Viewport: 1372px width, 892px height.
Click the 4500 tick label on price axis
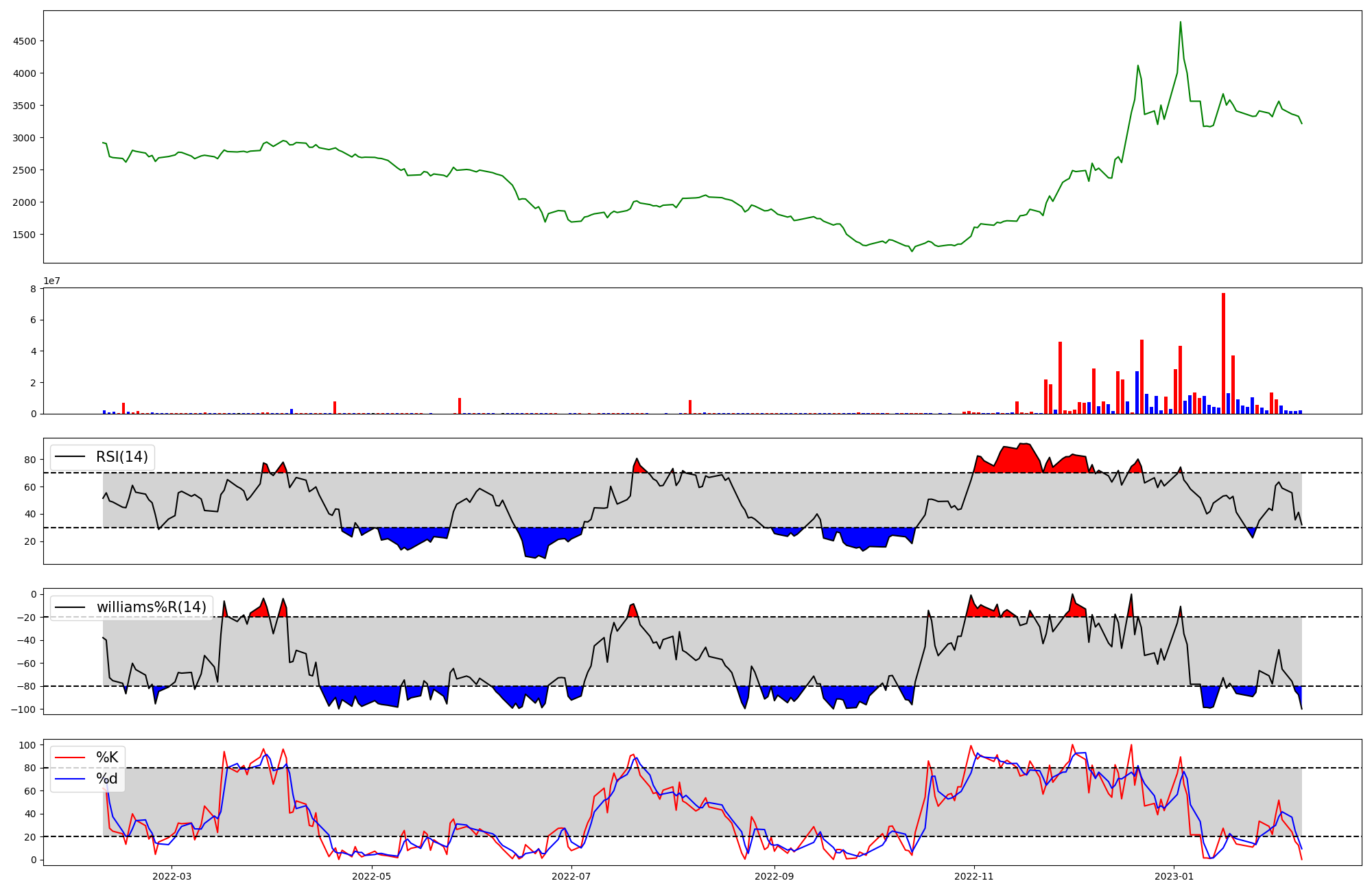[24, 41]
